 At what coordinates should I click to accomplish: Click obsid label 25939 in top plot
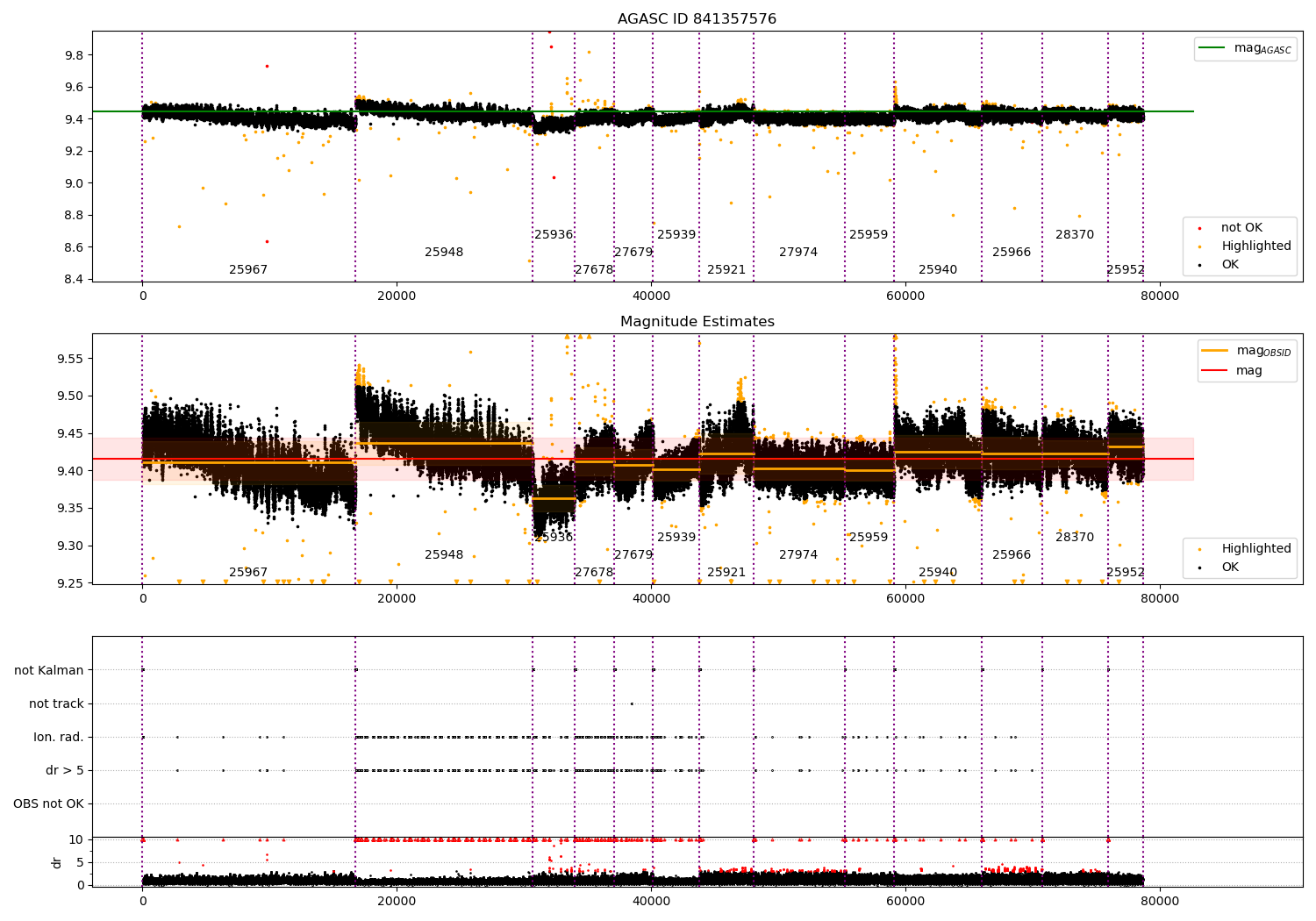click(x=676, y=235)
